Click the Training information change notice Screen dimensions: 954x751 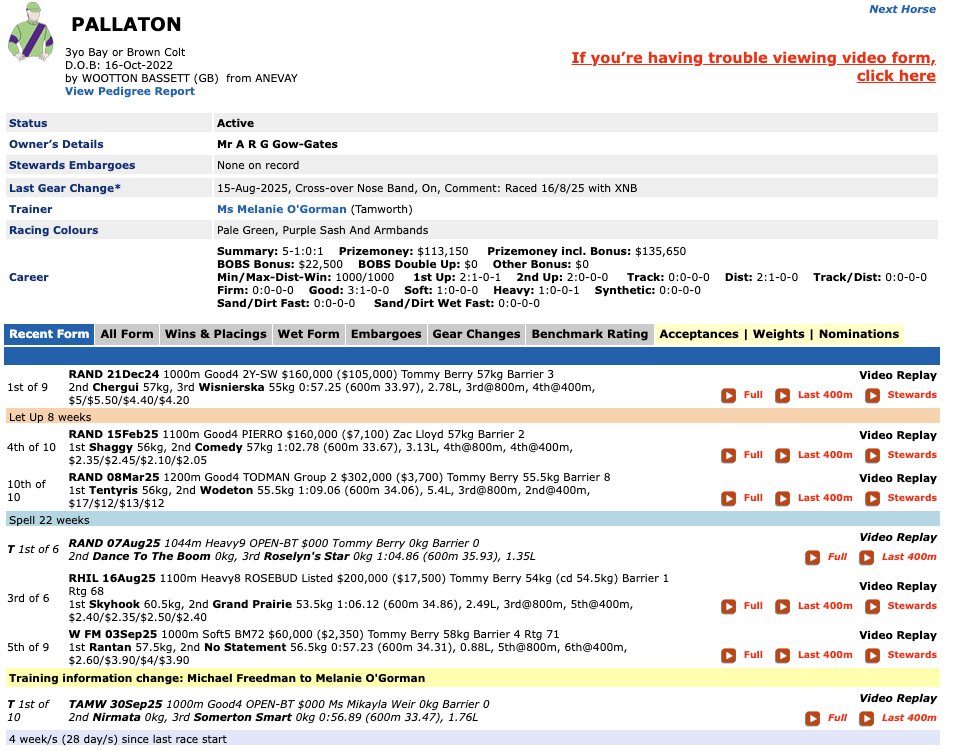[x=472, y=678]
